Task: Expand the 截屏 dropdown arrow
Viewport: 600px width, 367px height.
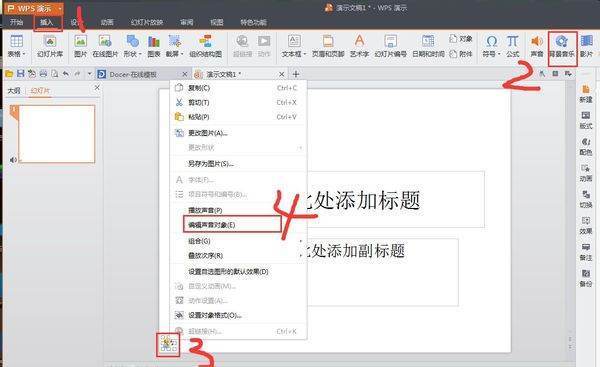Action: coord(182,54)
